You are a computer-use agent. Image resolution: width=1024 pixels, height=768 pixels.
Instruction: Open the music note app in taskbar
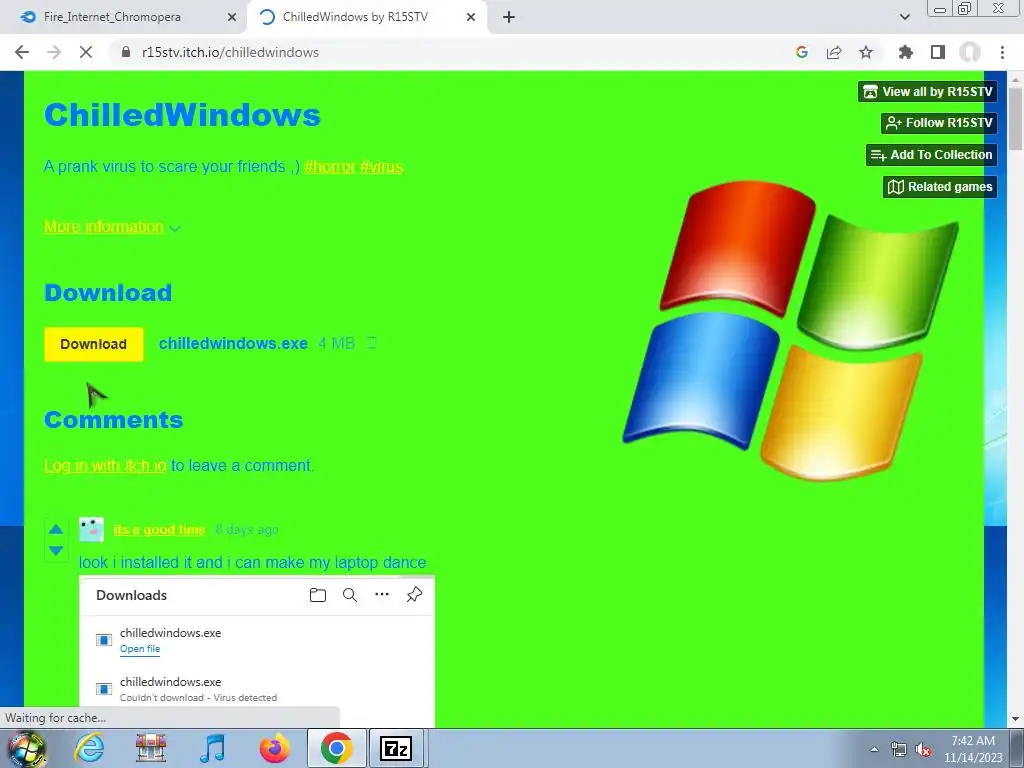tap(212, 748)
